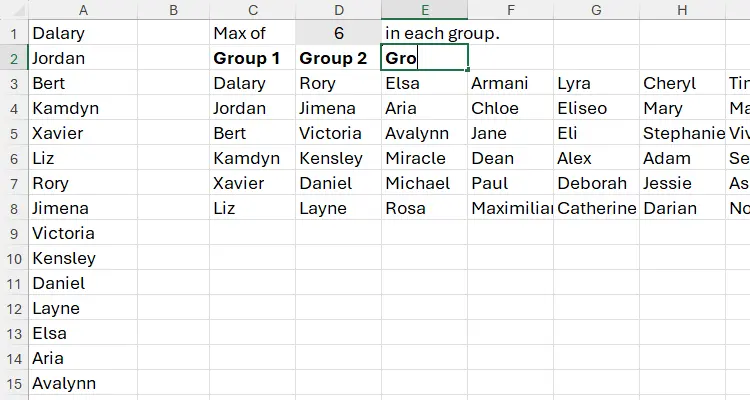The width and height of the screenshot is (750, 400).
Task: Select the Max of cell
Action: (x=252, y=33)
